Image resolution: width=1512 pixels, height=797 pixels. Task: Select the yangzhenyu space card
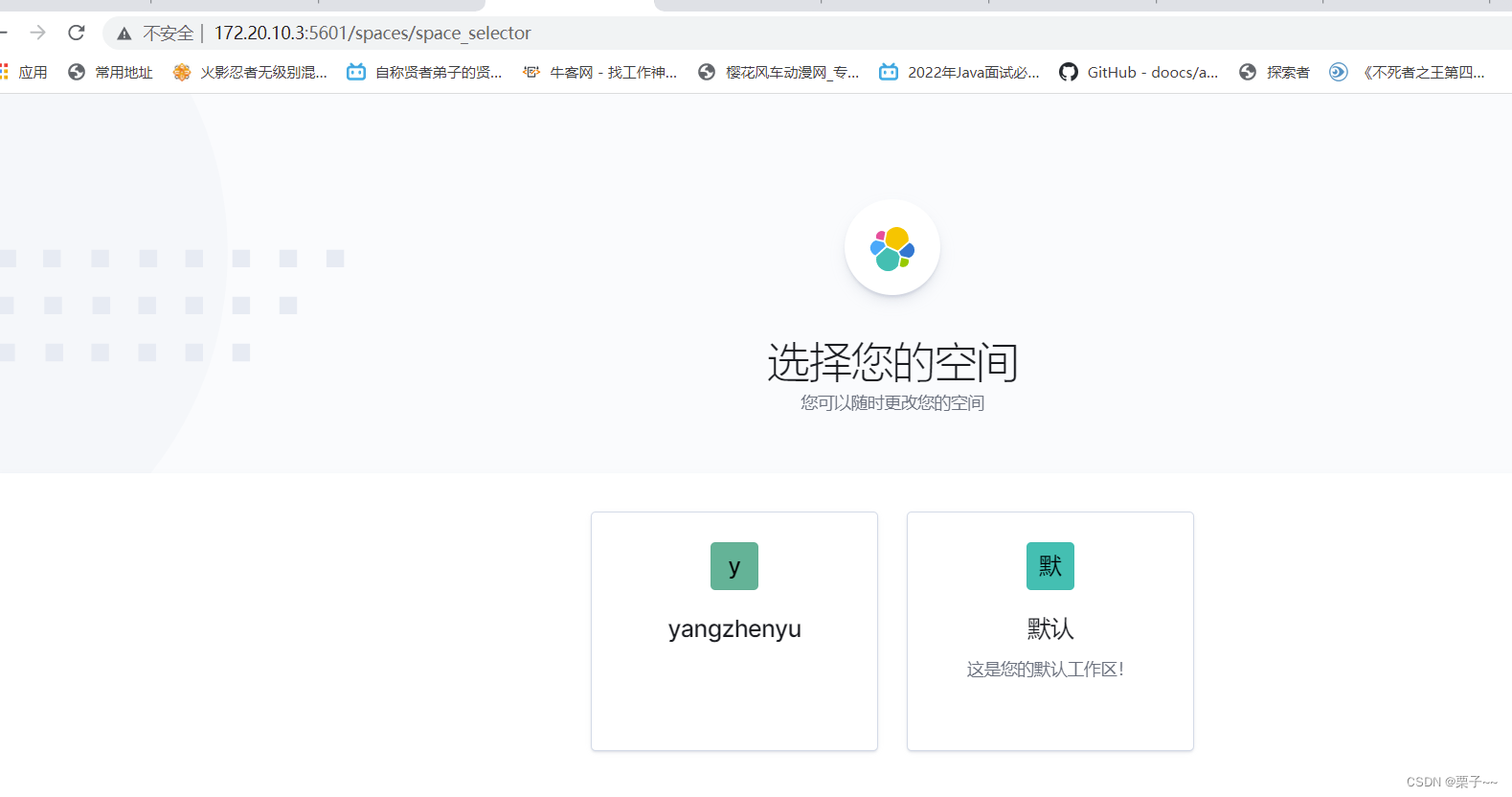coord(734,631)
